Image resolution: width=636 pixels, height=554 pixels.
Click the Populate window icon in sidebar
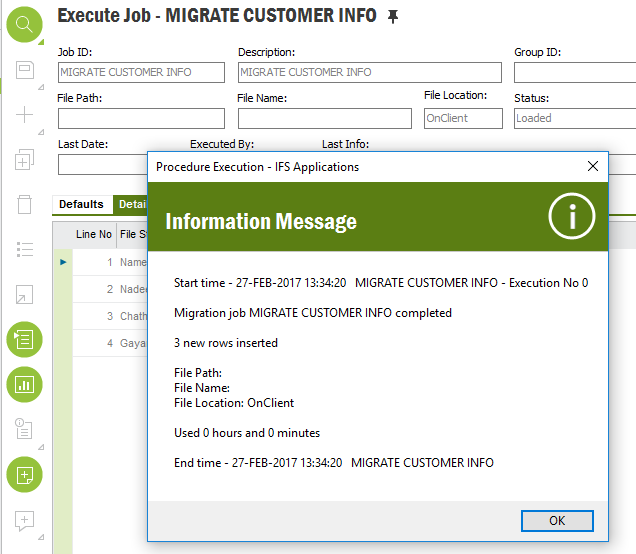pos(25,70)
